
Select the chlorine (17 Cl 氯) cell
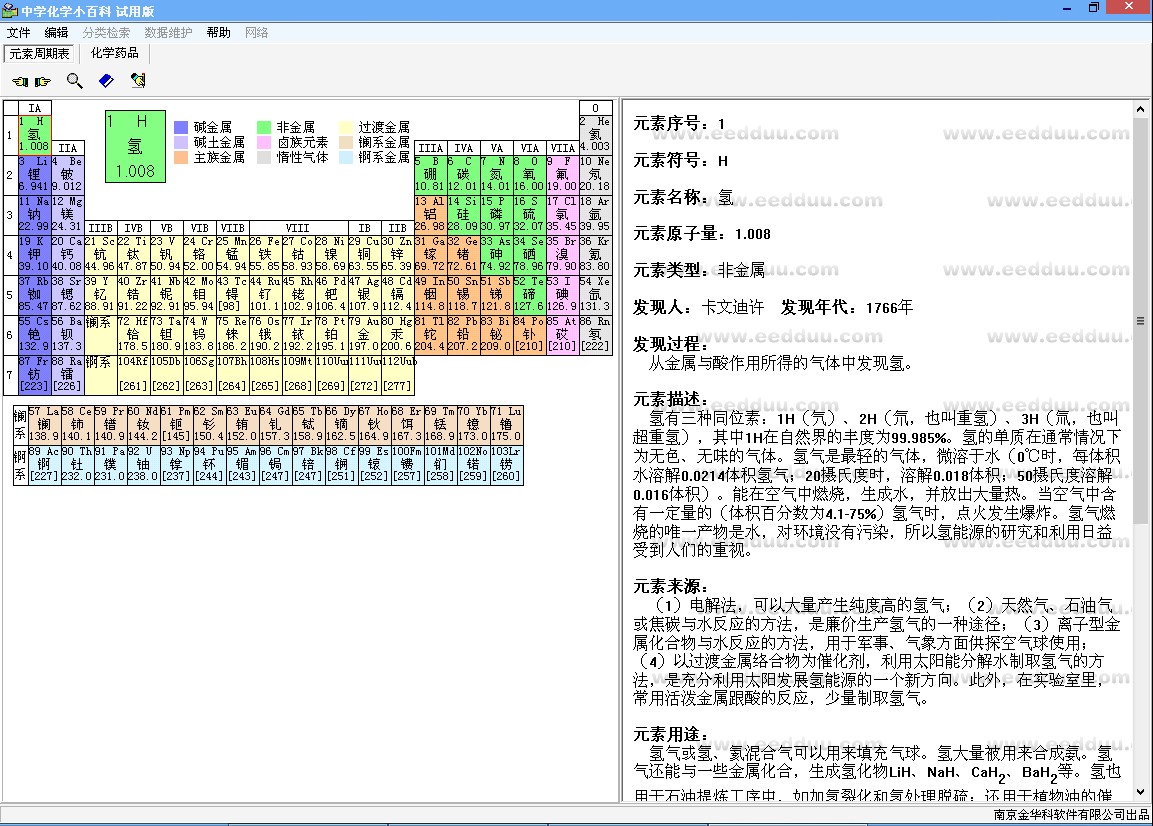point(563,214)
